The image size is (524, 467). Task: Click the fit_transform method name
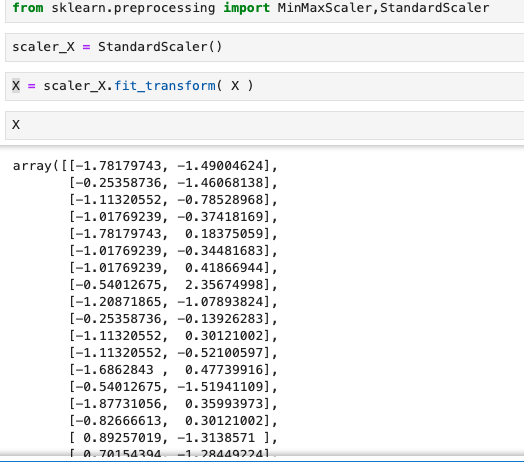pos(165,86)
